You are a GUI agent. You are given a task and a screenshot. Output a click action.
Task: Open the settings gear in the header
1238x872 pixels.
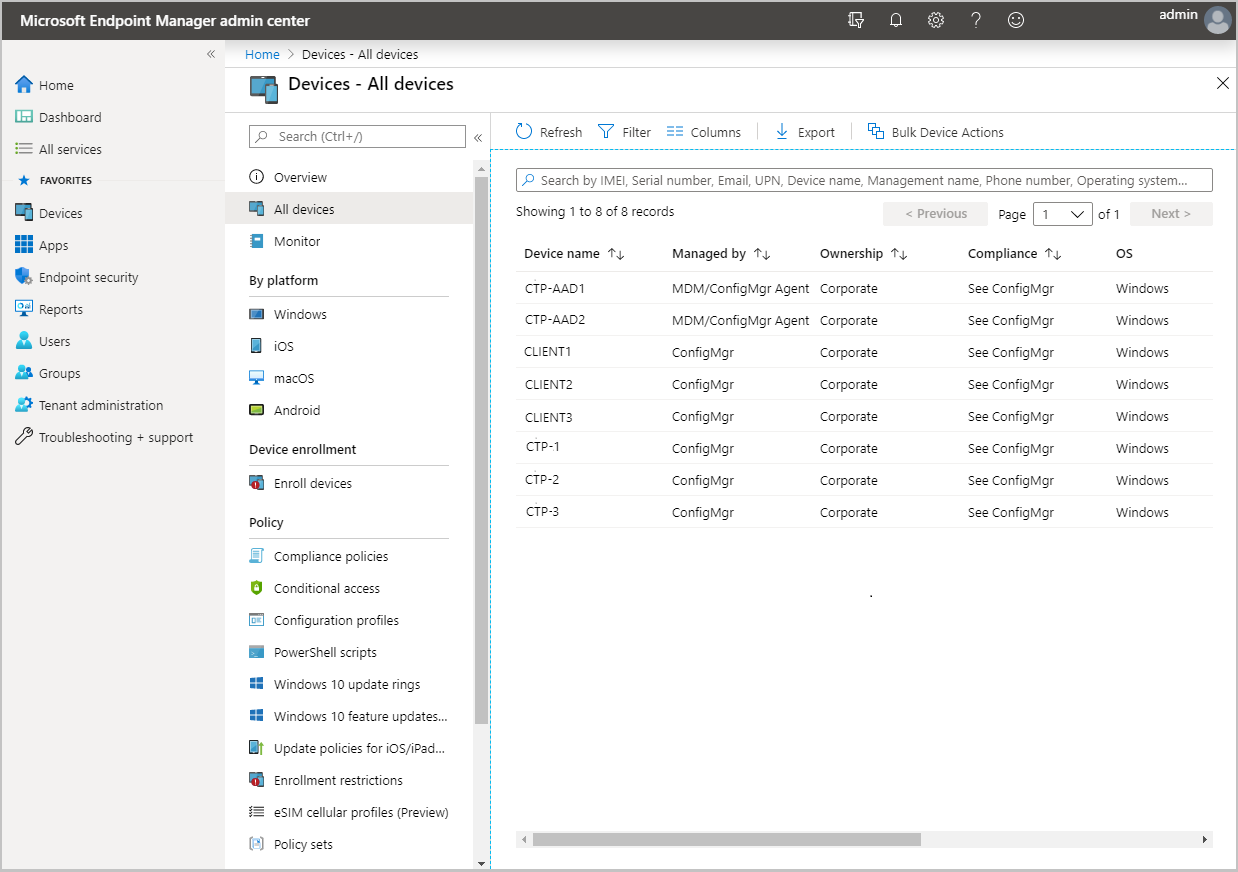[935, 19]
